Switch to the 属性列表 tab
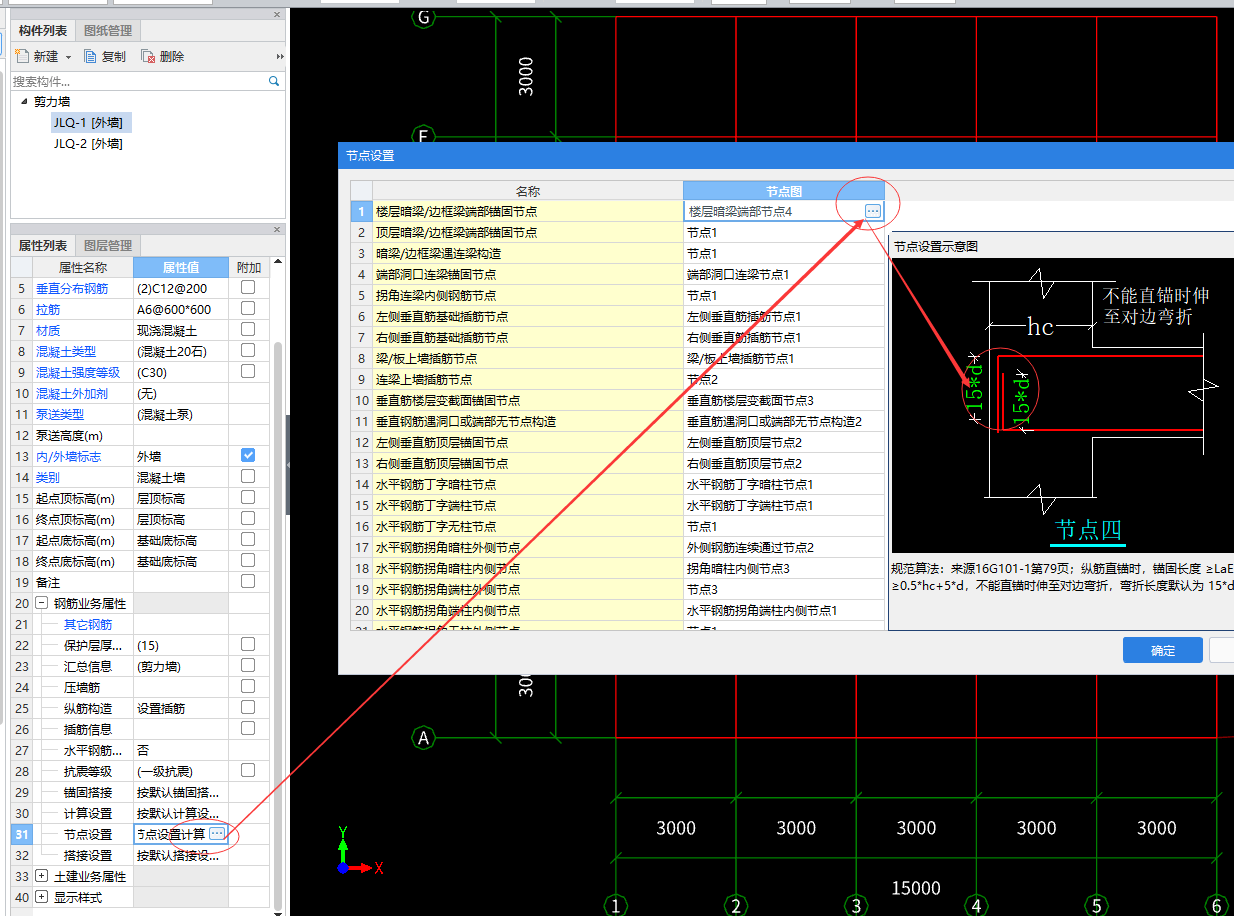This screenshot has height=916, width=1234. (43, 245)
